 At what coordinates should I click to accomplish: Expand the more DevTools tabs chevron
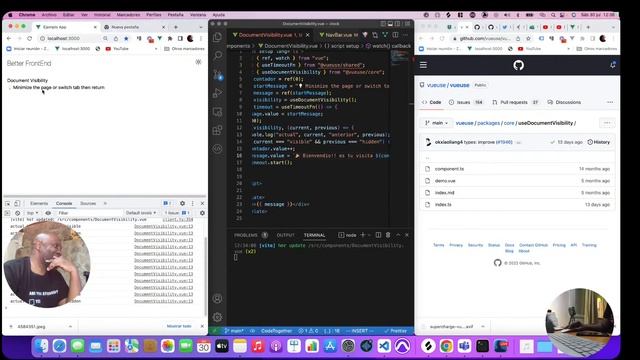point(105,203)
